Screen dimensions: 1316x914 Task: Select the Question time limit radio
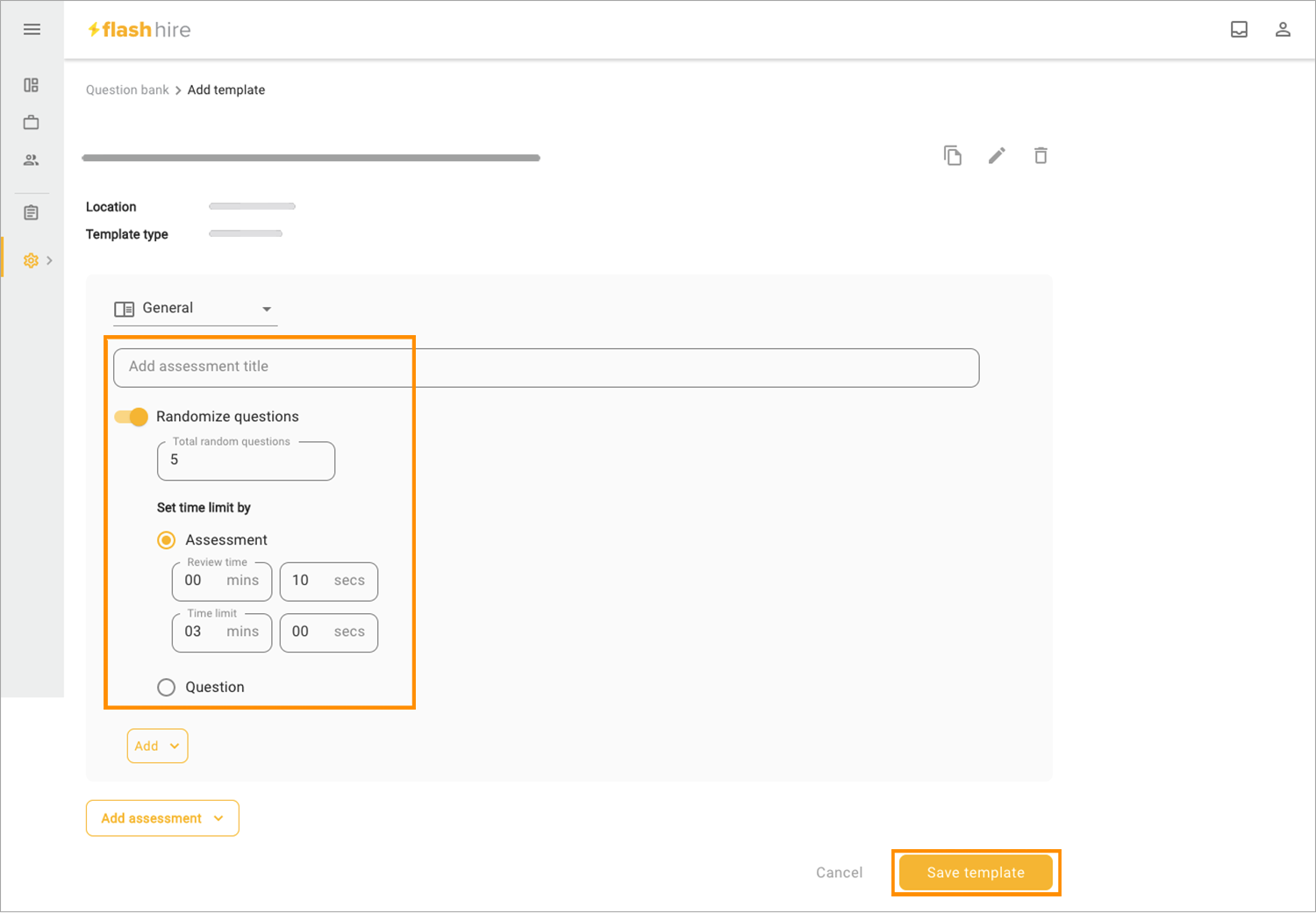coord(166,688)
